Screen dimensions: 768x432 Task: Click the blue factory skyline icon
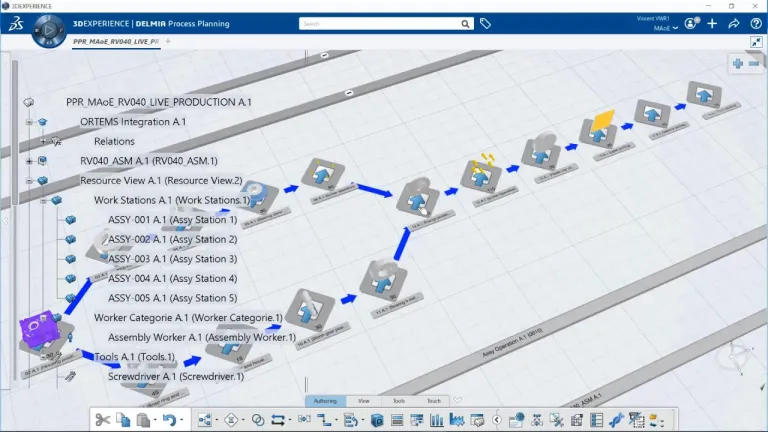pos(456,420)
